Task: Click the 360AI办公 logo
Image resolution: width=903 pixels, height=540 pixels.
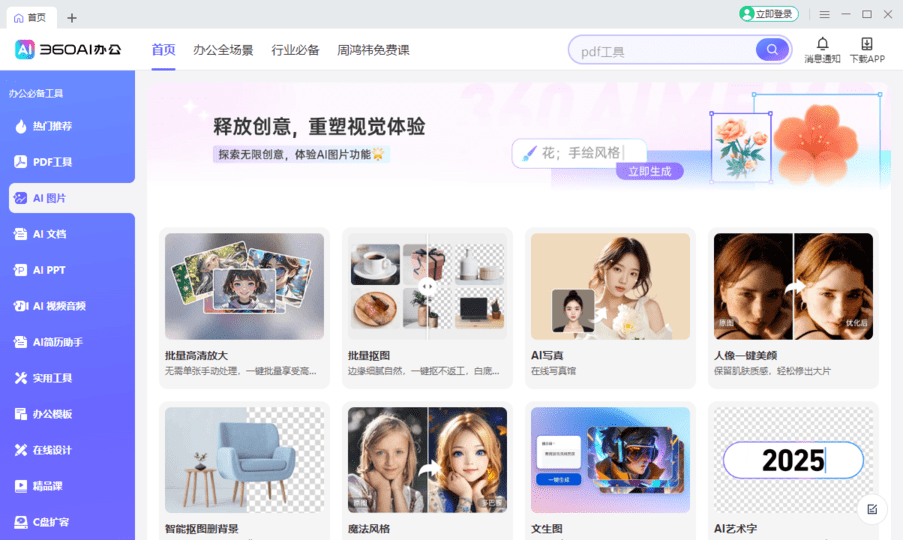Action: pos(68,50)
